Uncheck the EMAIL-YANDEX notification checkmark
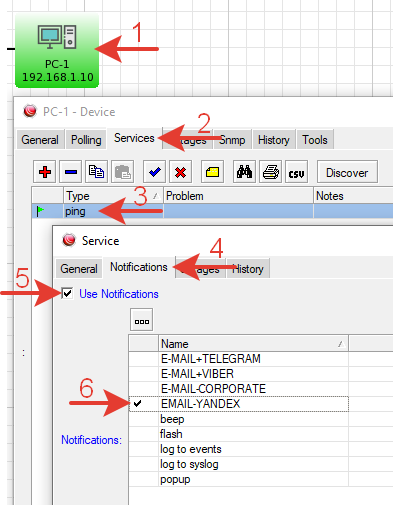Screen dimensions: 393x505 [x=137, y=404]
